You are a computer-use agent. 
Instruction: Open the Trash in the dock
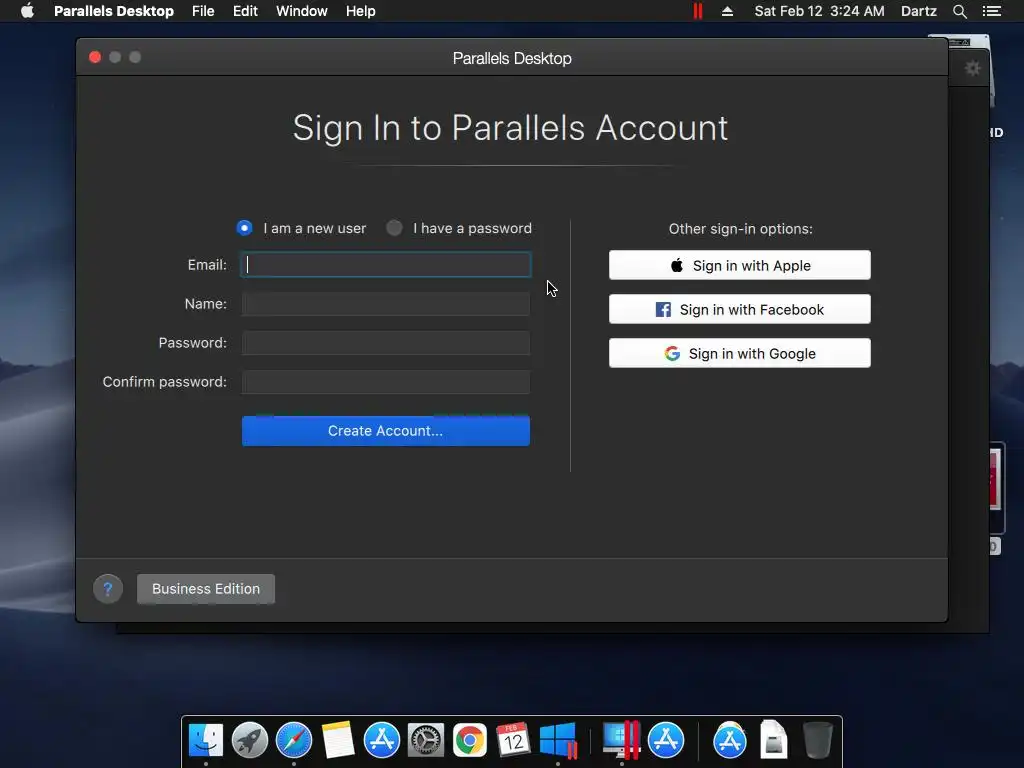[817, 740]
